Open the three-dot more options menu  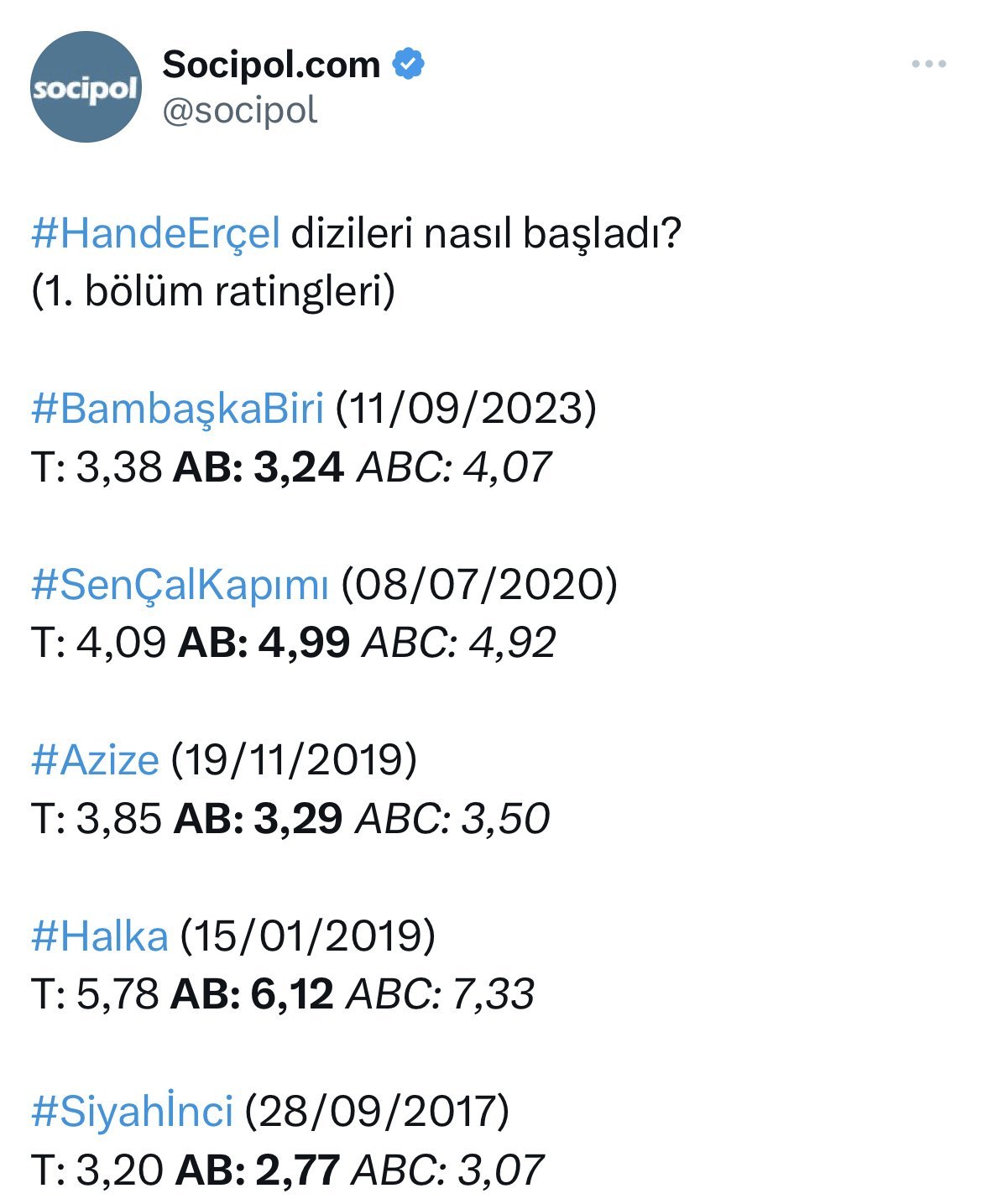point(928,64)
